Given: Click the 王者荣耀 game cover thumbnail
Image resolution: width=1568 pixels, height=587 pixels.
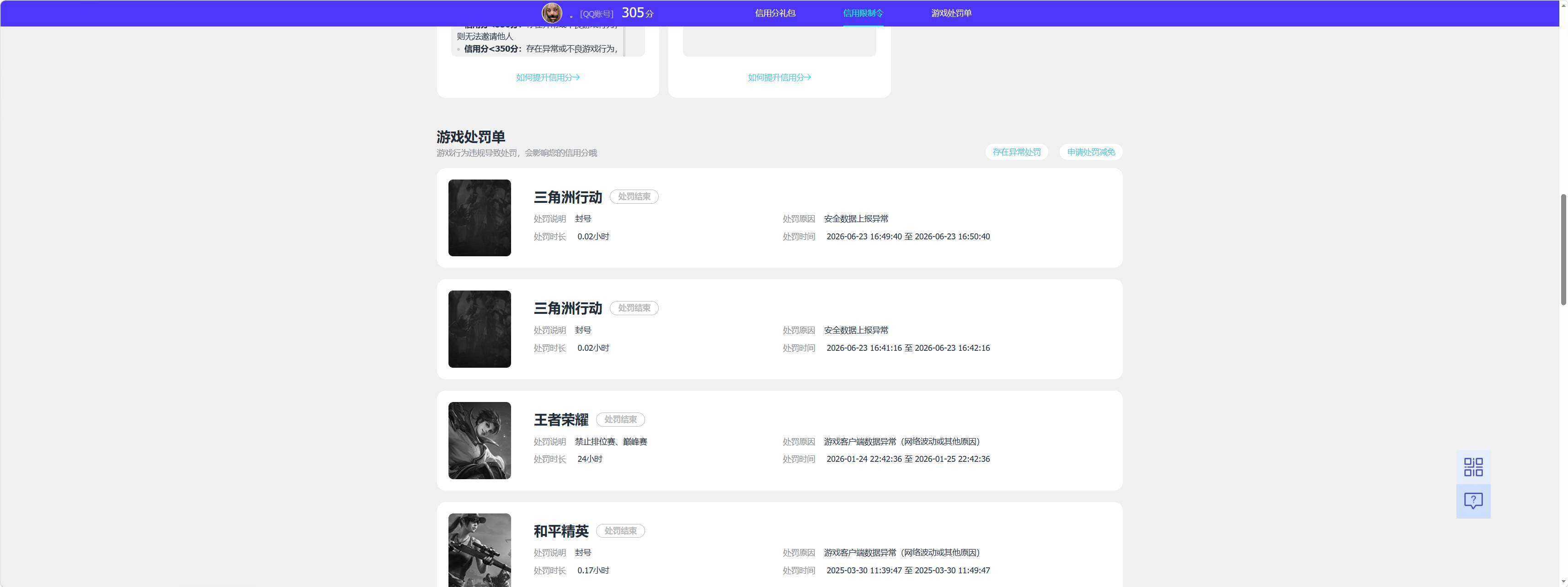Looking at the screenshot, I should (480, 440).
